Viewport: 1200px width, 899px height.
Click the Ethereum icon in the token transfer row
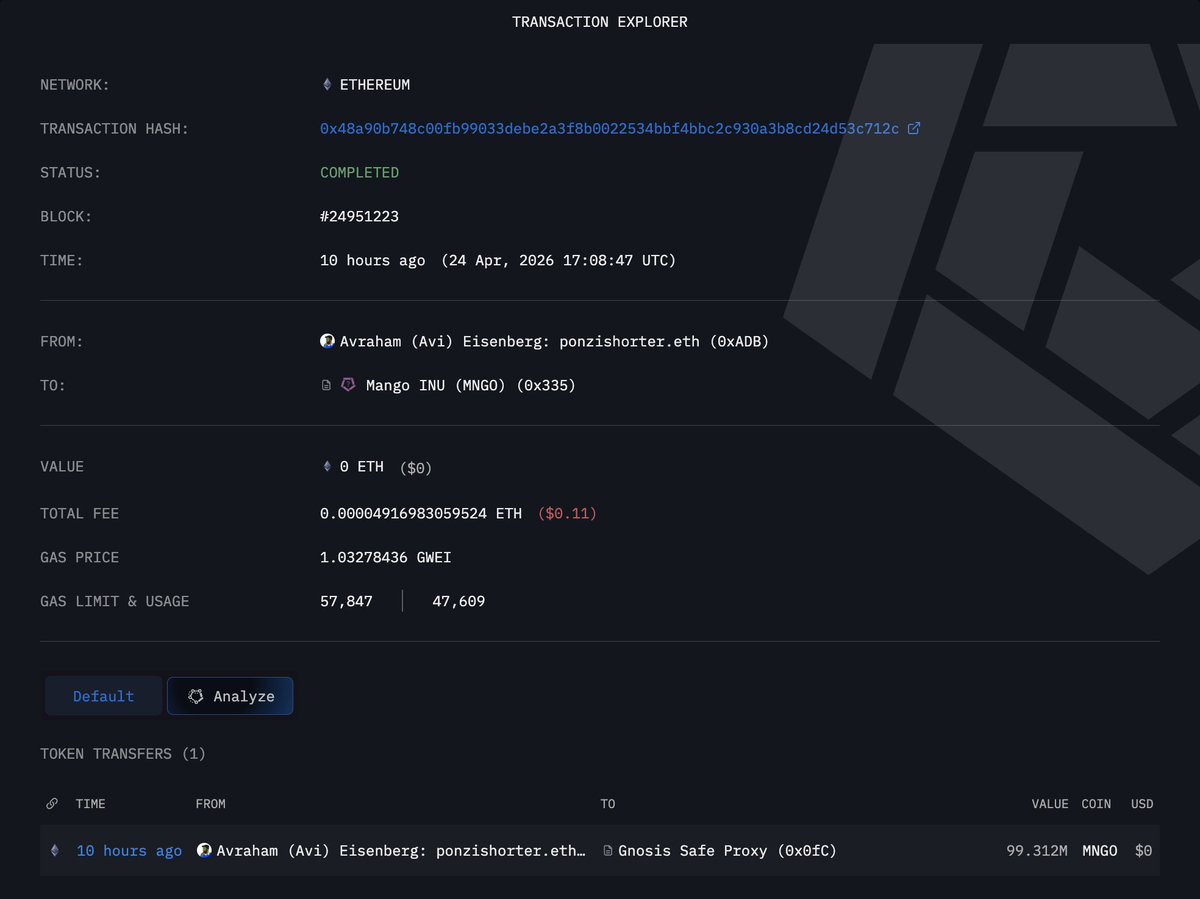pyautogui.click(x=55, y=850)
